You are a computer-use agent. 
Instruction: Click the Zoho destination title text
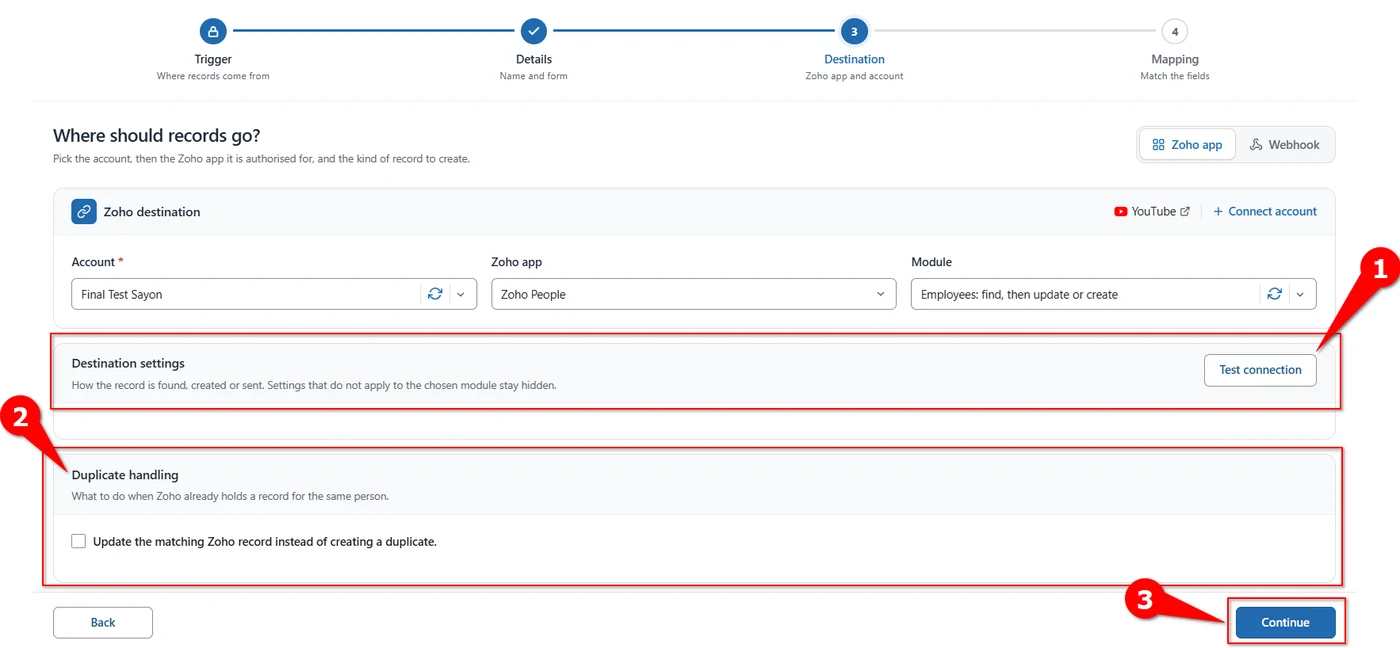[x=152, y=212]
